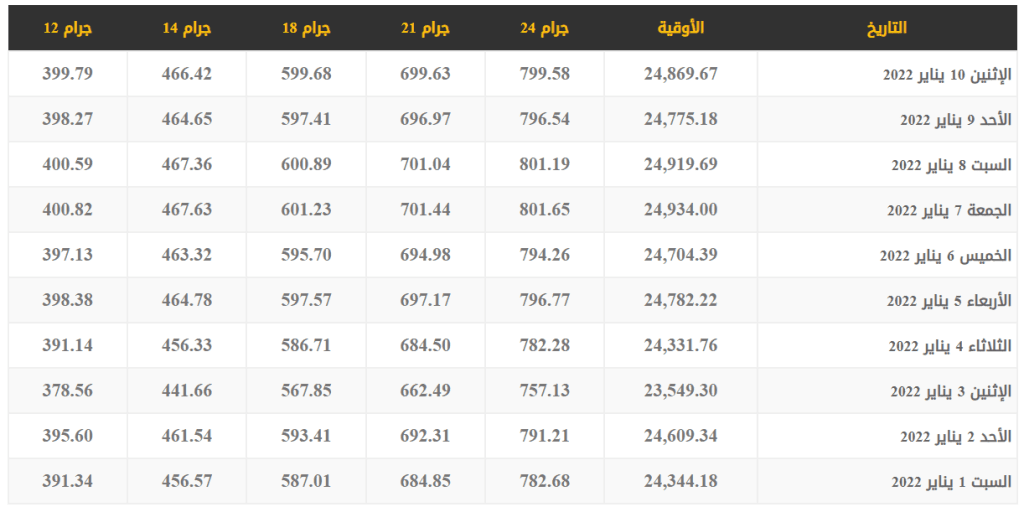Screen dimensions: 1024x507
Task: Select the date cell الأربعاء 5 يناير 2022
Action: tap(949, 301)
